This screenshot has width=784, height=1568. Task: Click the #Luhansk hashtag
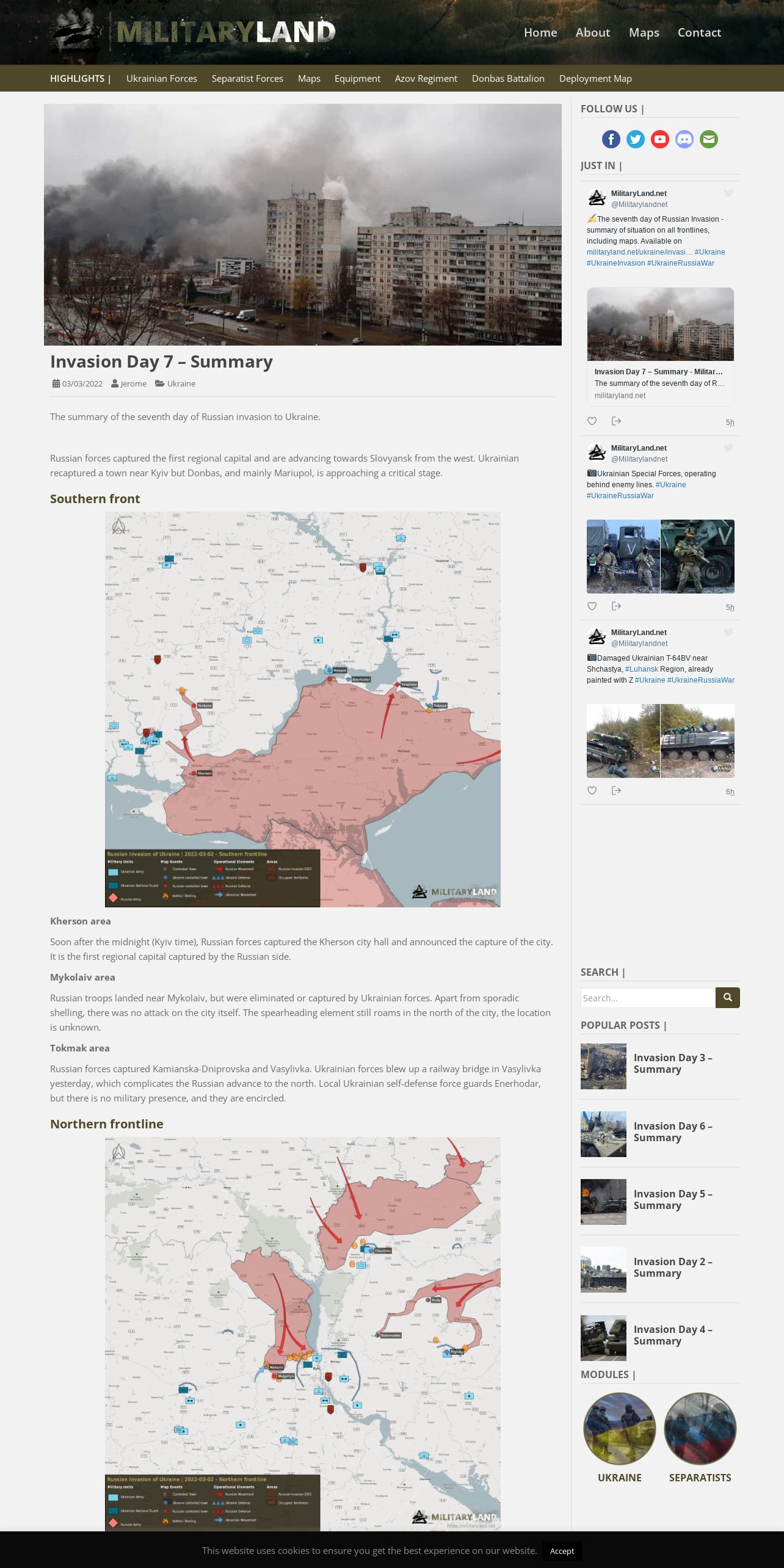click(x=641, y=669)
